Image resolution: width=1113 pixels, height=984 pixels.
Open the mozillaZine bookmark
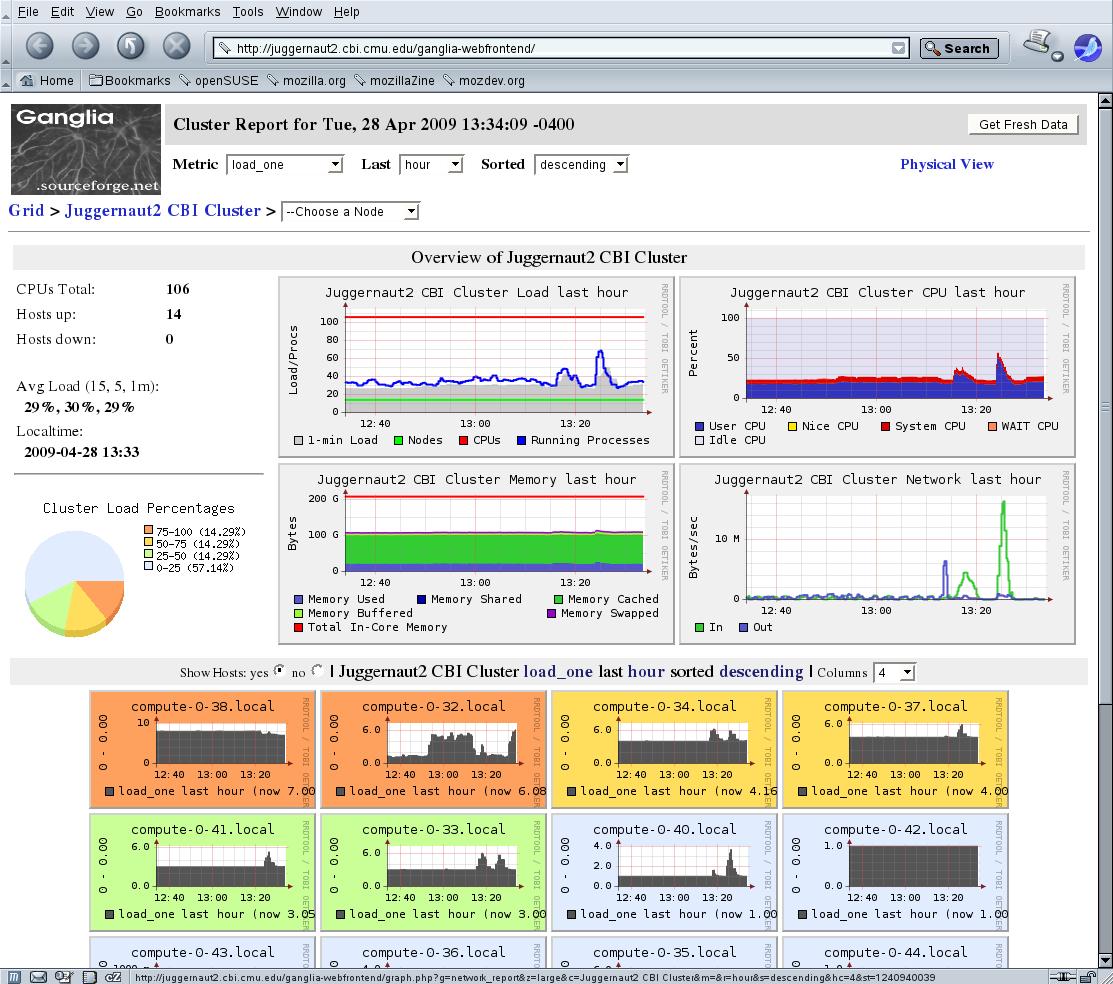(x=394, y=80)
